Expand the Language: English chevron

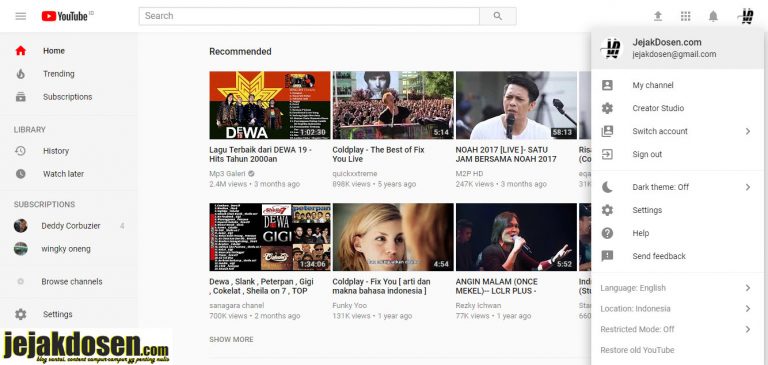(748, 288)
